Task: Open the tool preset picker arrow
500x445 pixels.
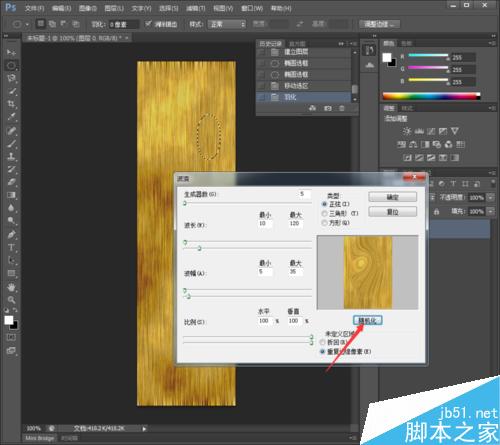Action: point(27,24)
